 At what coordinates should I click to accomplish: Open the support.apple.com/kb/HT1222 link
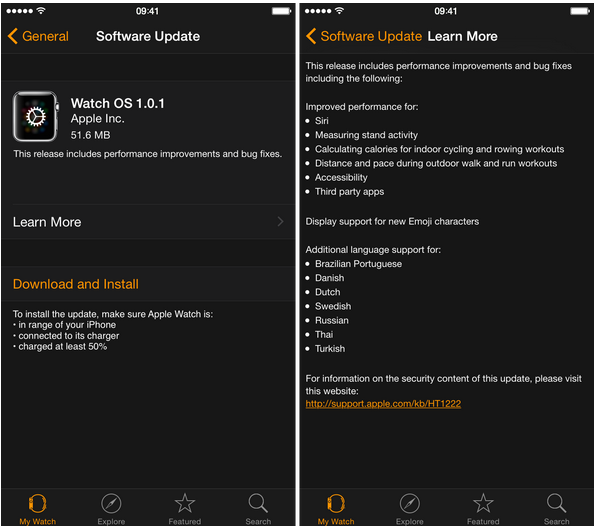point(383,404)
